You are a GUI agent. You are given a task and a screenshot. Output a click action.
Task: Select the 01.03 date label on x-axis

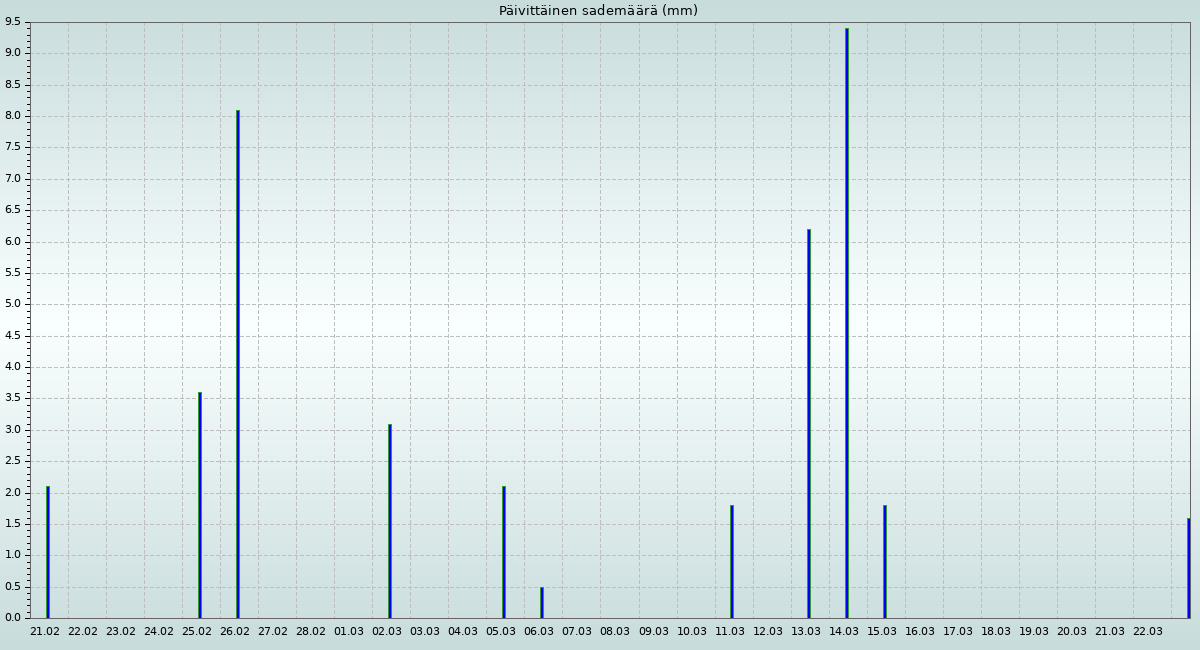click(349, 632)
